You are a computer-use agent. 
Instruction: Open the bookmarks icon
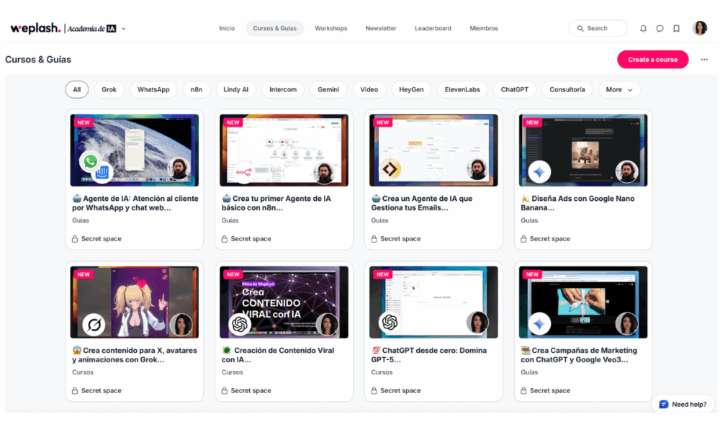(676, 28)
